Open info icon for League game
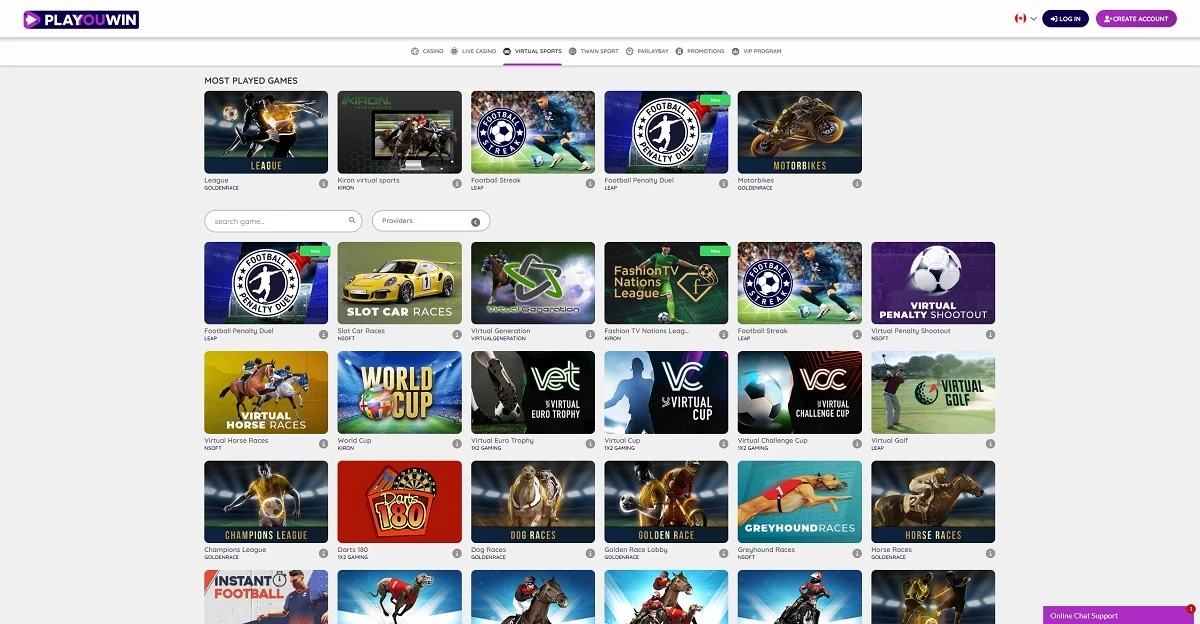Screen dimensions: 1200x624 pos(323,184)
